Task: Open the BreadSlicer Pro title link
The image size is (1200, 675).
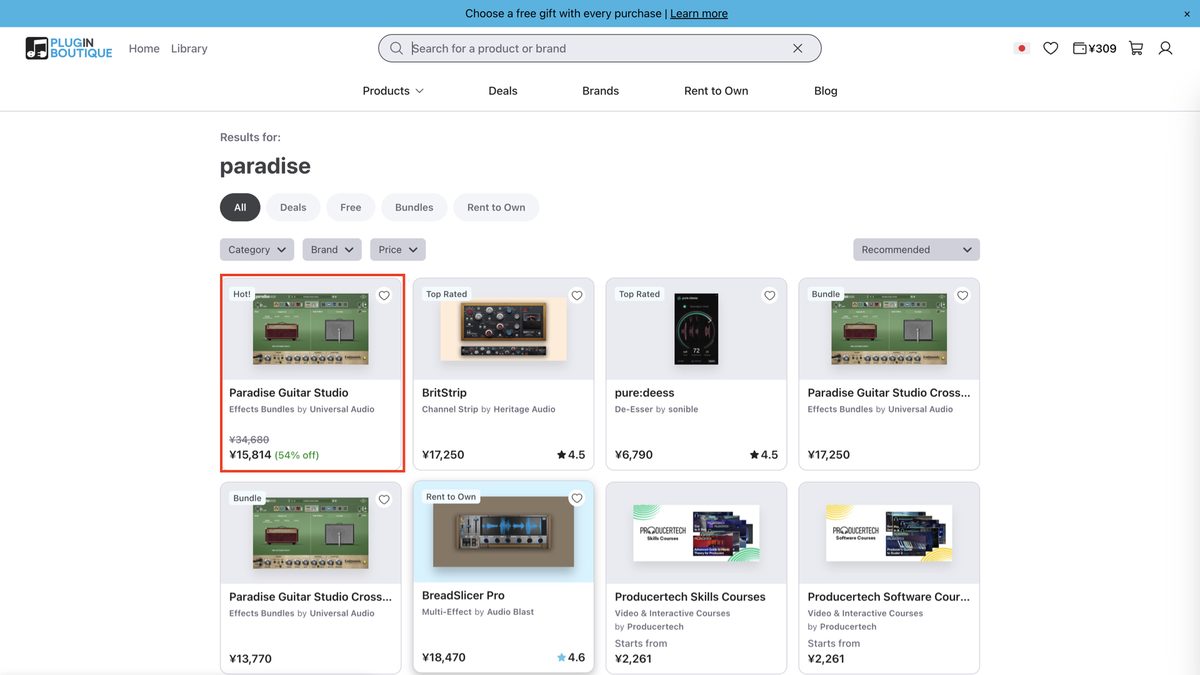Action: 463,595
